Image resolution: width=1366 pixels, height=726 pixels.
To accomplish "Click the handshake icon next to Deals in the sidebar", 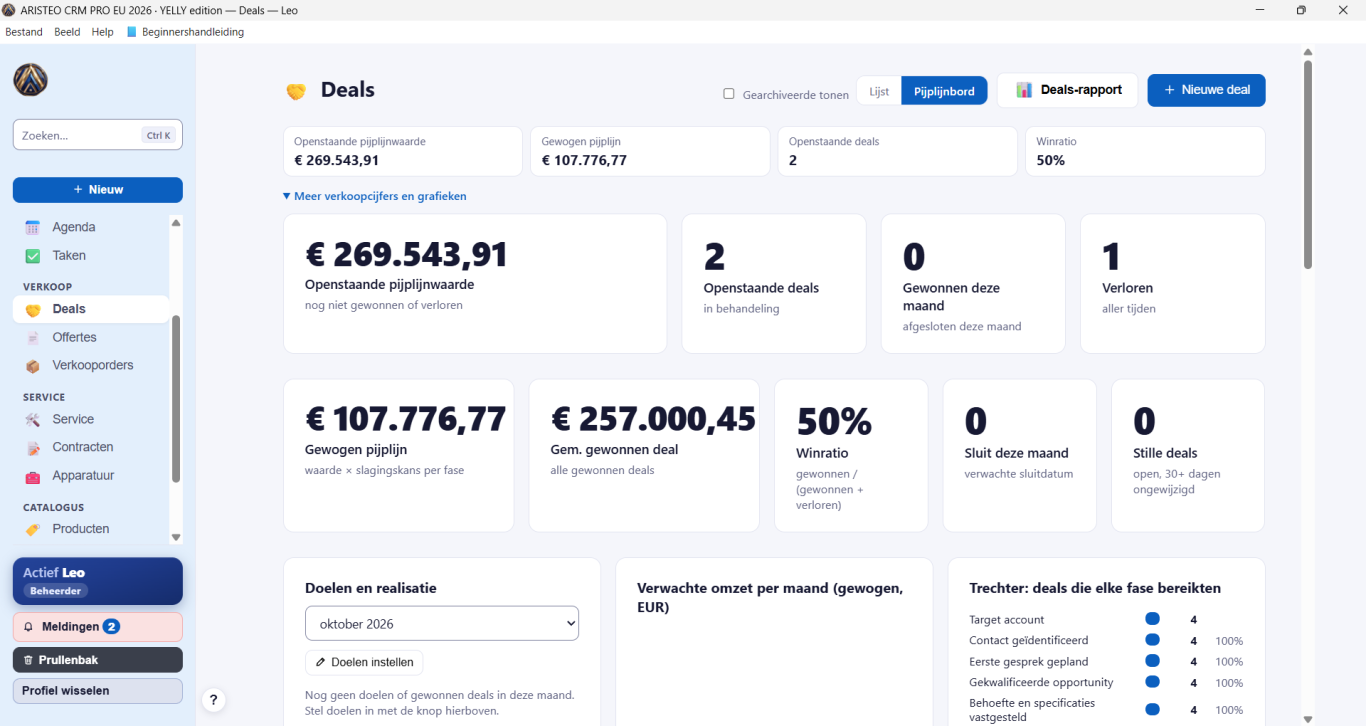I will (x=33, y=309).
